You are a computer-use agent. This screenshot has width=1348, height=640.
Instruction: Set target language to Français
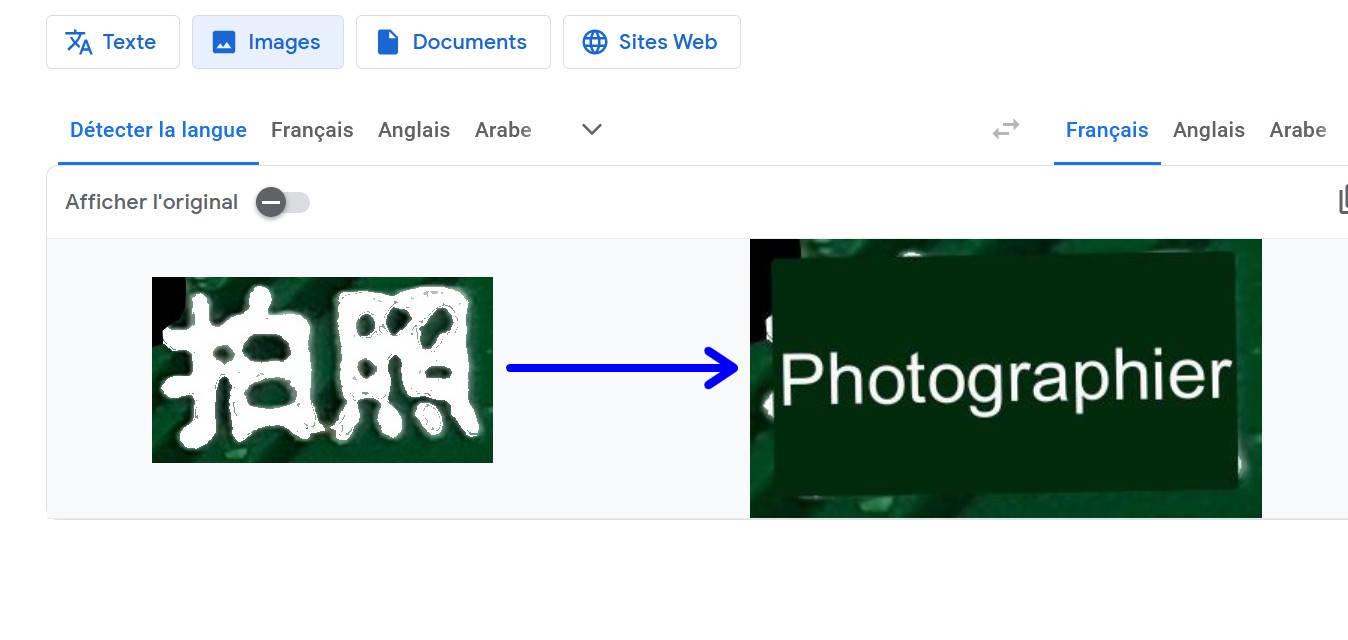1107,130
